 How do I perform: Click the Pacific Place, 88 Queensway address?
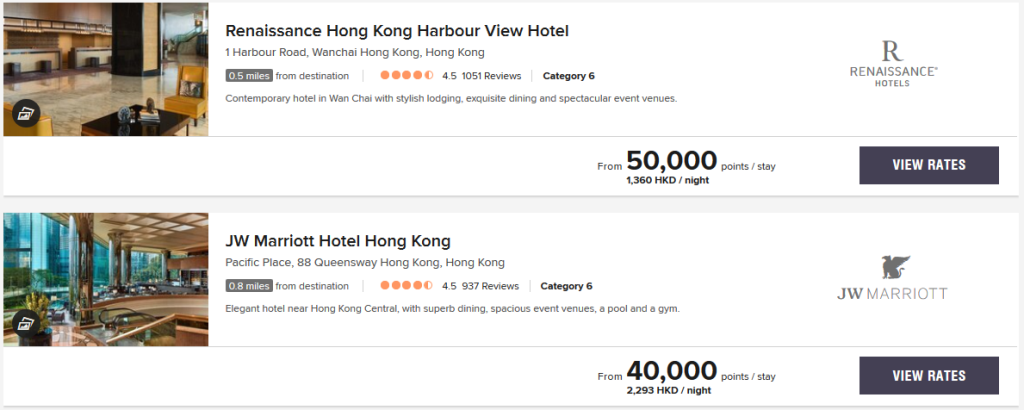[365, 263]
